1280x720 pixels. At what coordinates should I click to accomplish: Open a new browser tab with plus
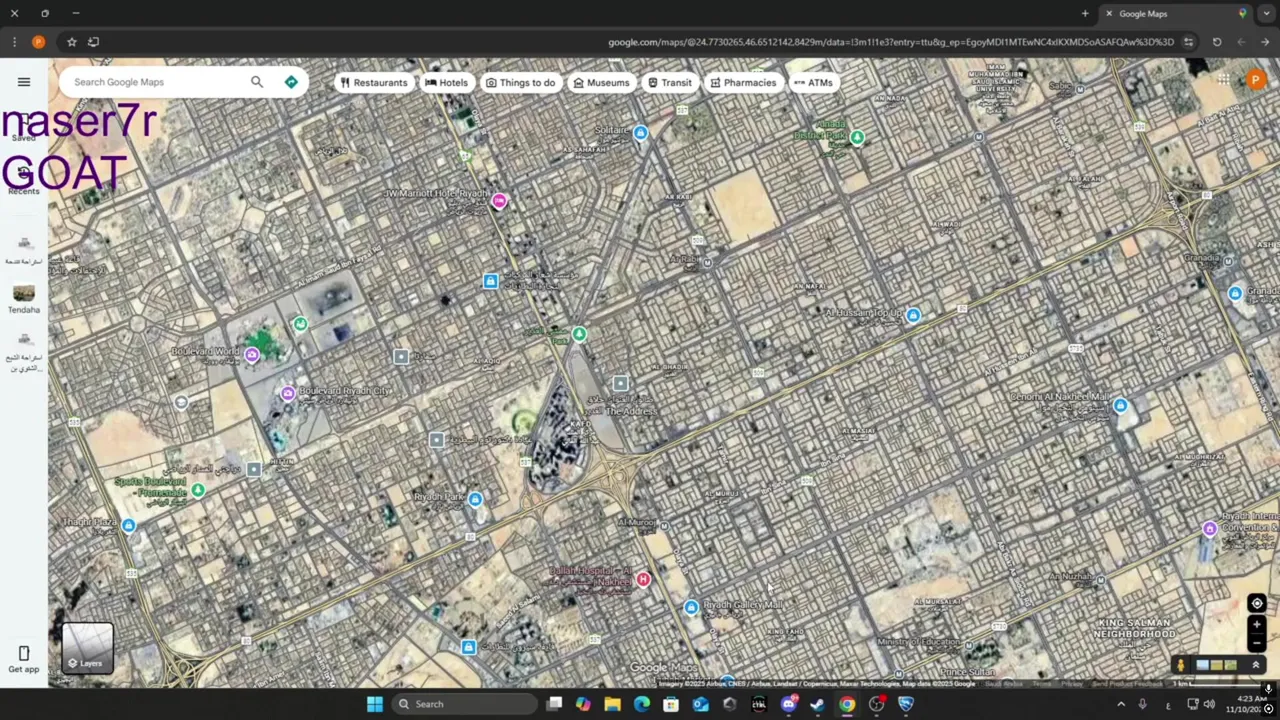click(x=1085, y=13)
